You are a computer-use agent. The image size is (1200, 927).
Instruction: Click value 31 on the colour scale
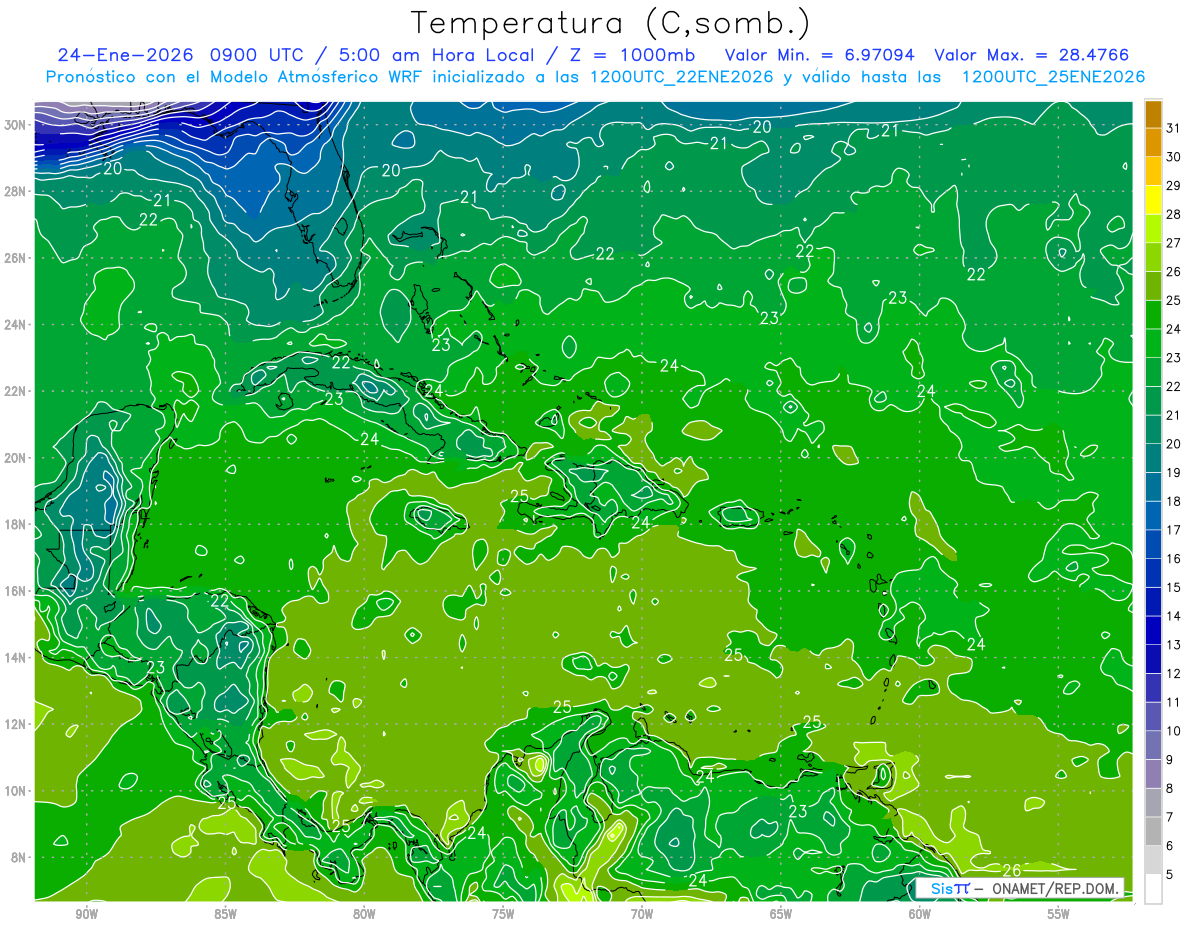click(x=1174, y=128)
